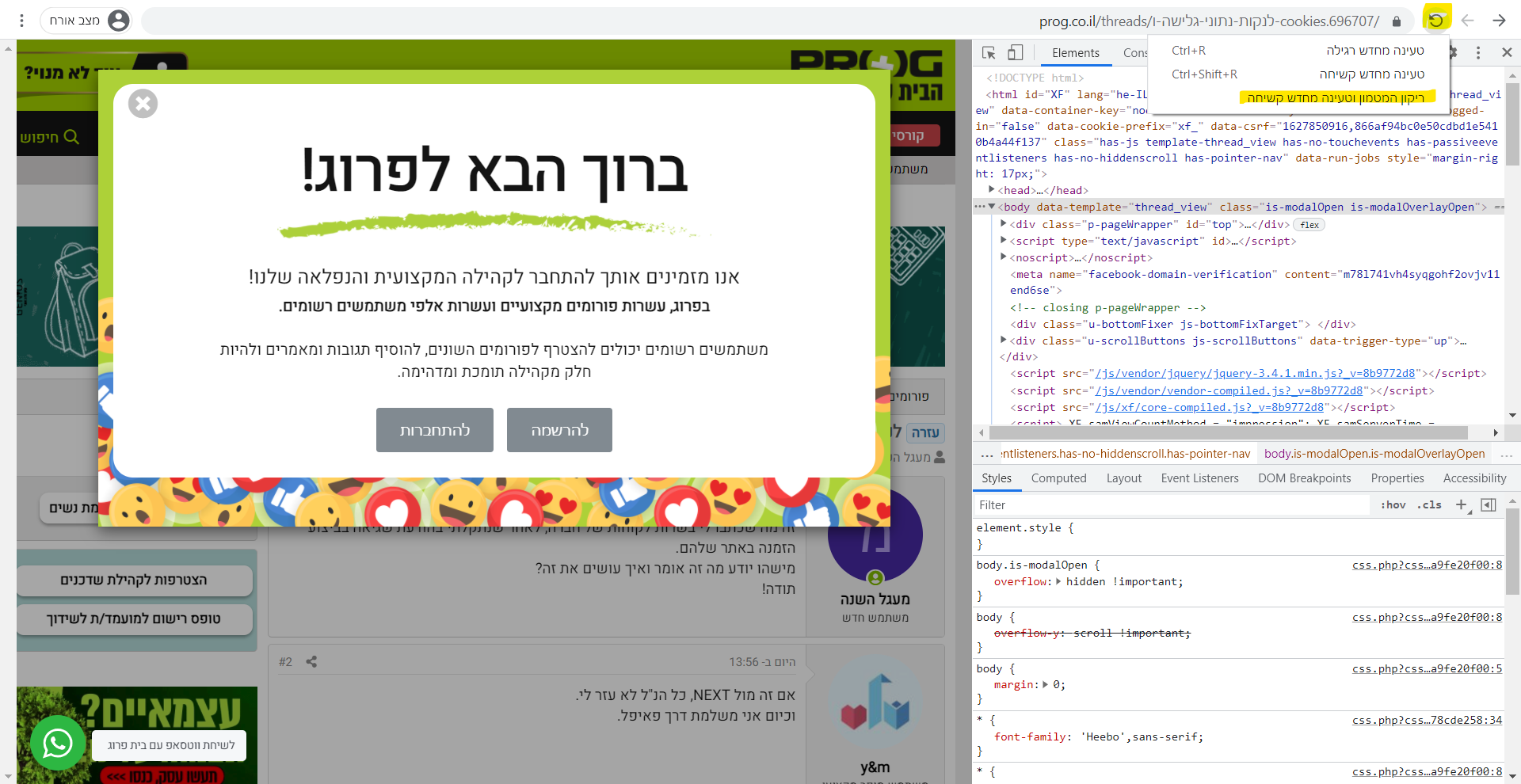Click the WhatsApp chat icon
The image size is (1521, 784).
pyautogui.click(x=58, y=743)
